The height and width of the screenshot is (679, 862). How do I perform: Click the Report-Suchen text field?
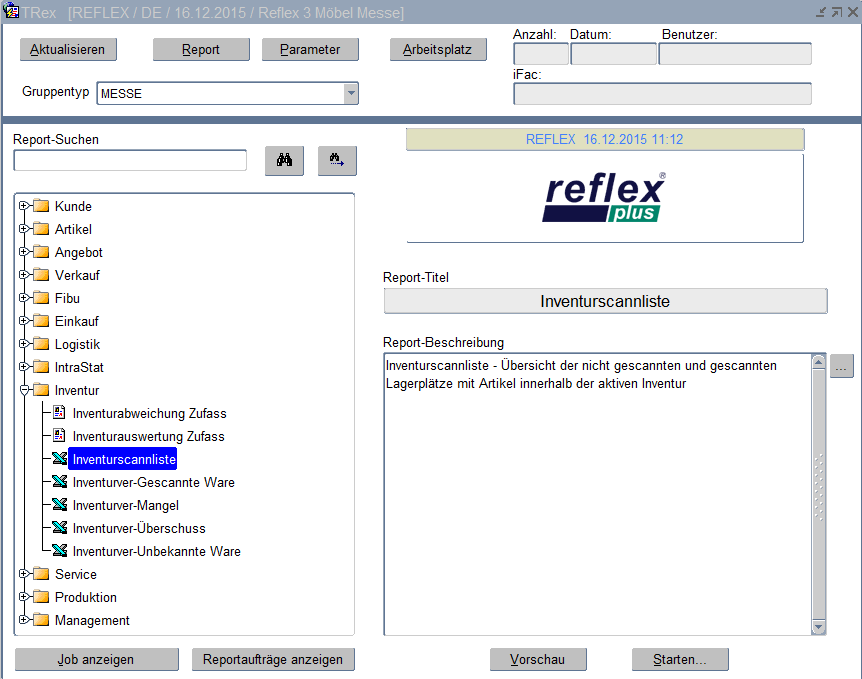(130, 160)
